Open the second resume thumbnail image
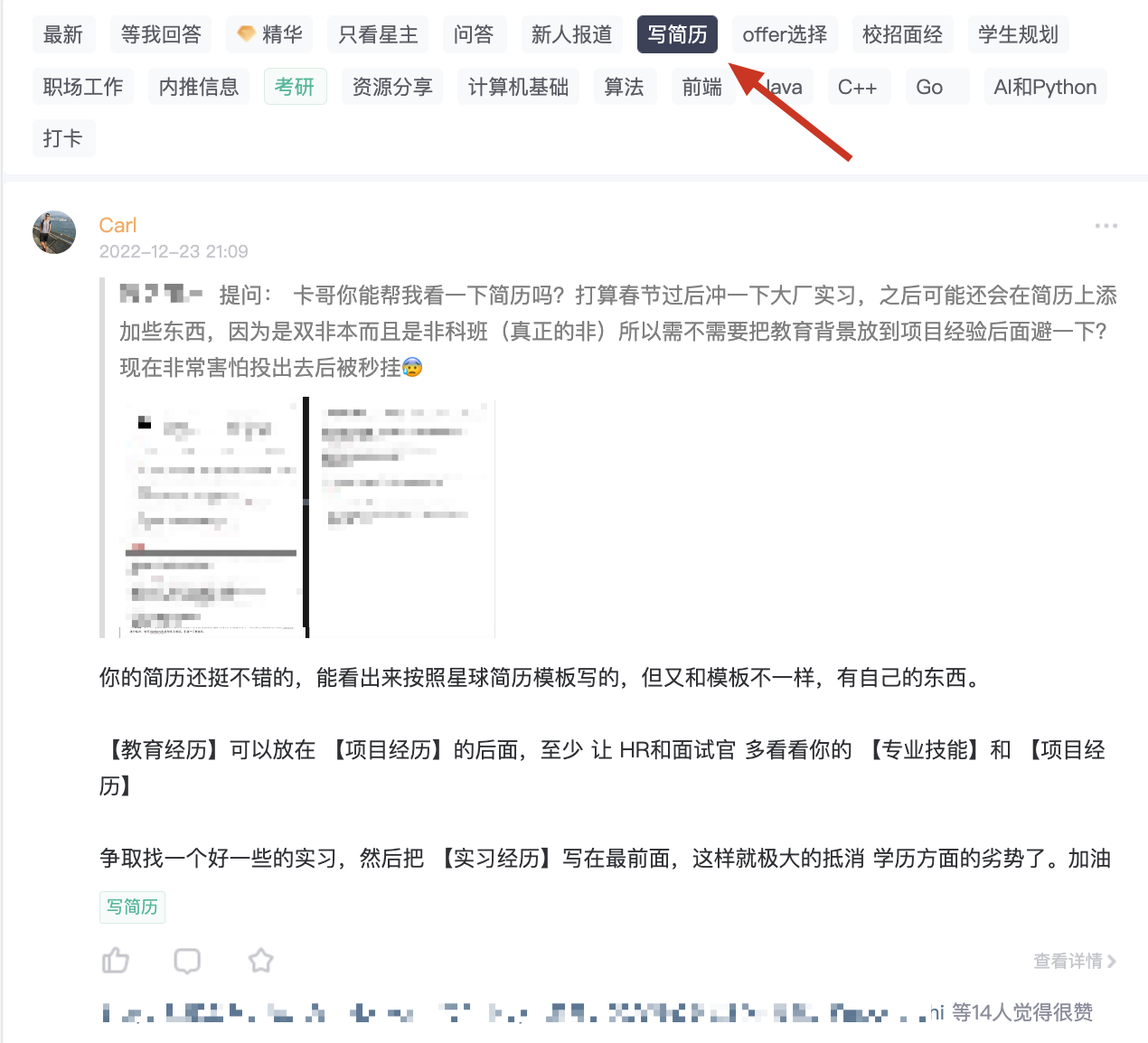The image size is (1148, 1043). [402, 517]
